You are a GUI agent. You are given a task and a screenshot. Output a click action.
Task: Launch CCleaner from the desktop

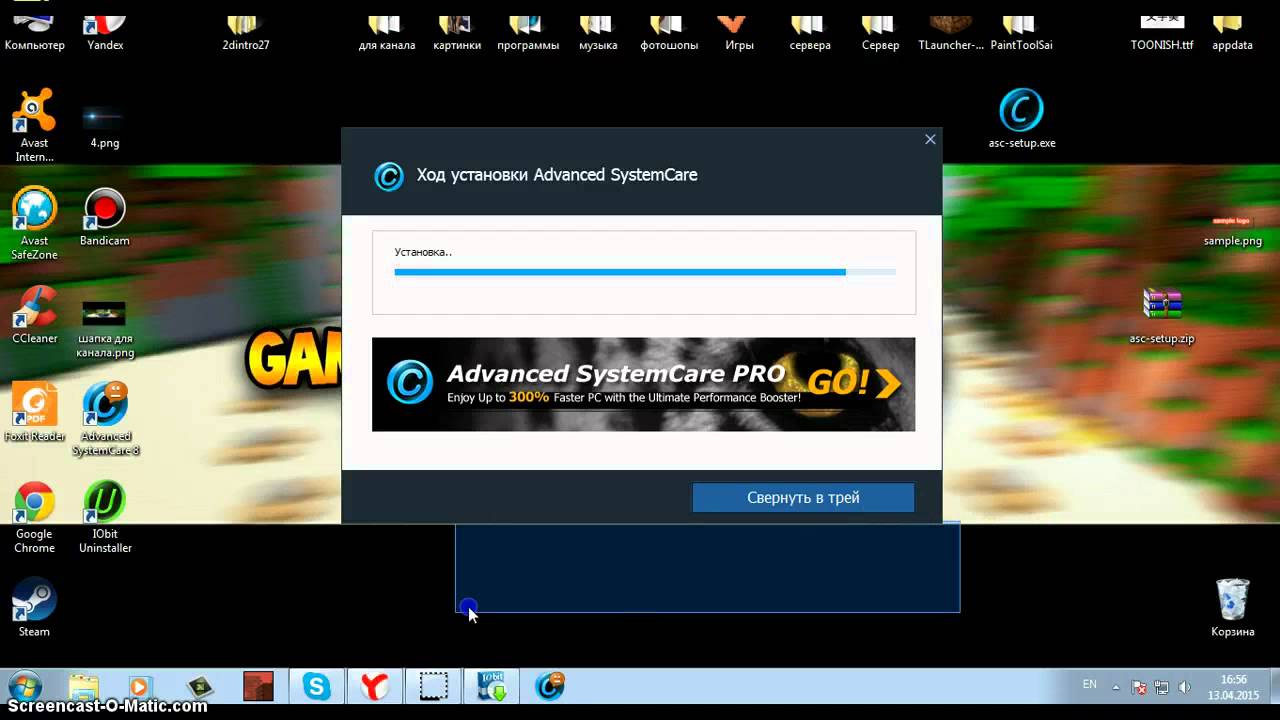click(x=34, y=315)
